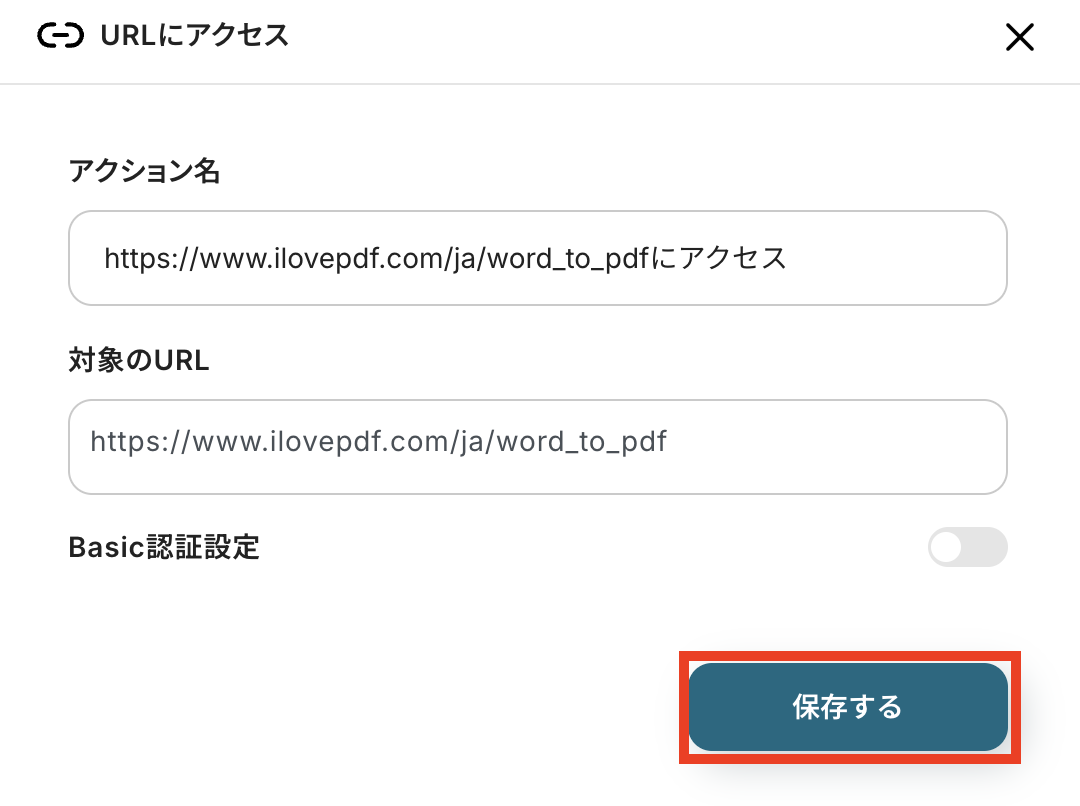Click the 対象のURL field label
Viewport: 1080px width, 806px height.
click(139, 361)
